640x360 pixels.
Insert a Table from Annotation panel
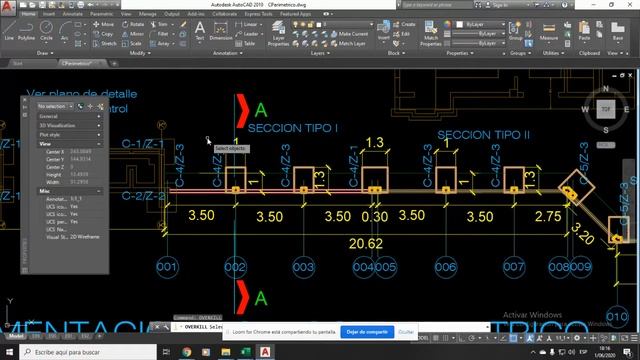click(x=245, y=43)
